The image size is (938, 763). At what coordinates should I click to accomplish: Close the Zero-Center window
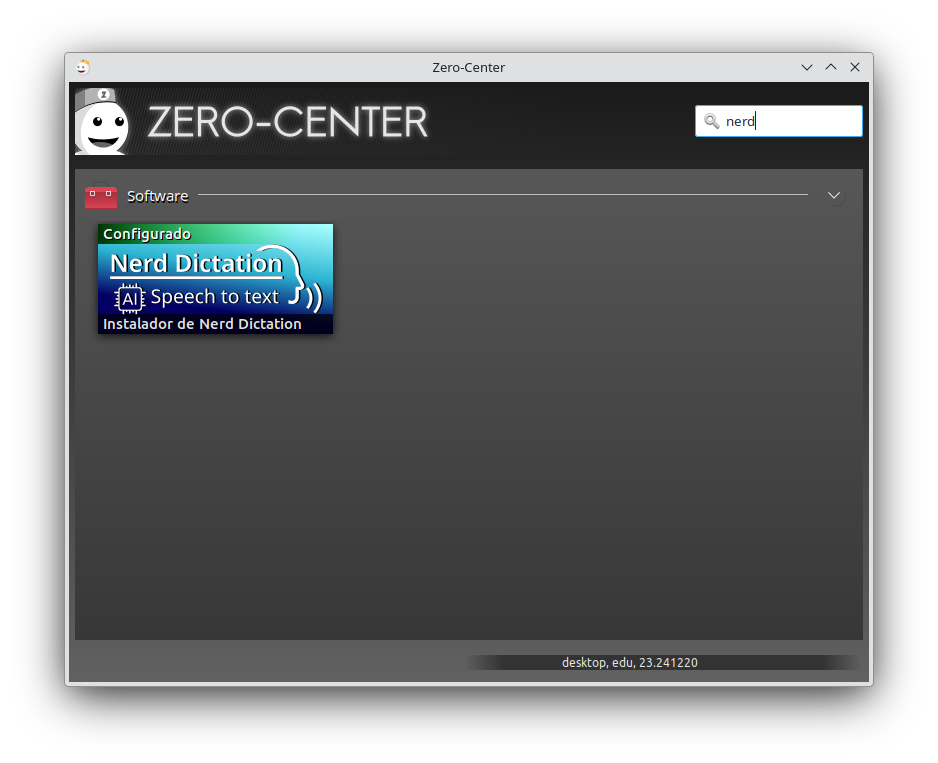click(855, 67)
